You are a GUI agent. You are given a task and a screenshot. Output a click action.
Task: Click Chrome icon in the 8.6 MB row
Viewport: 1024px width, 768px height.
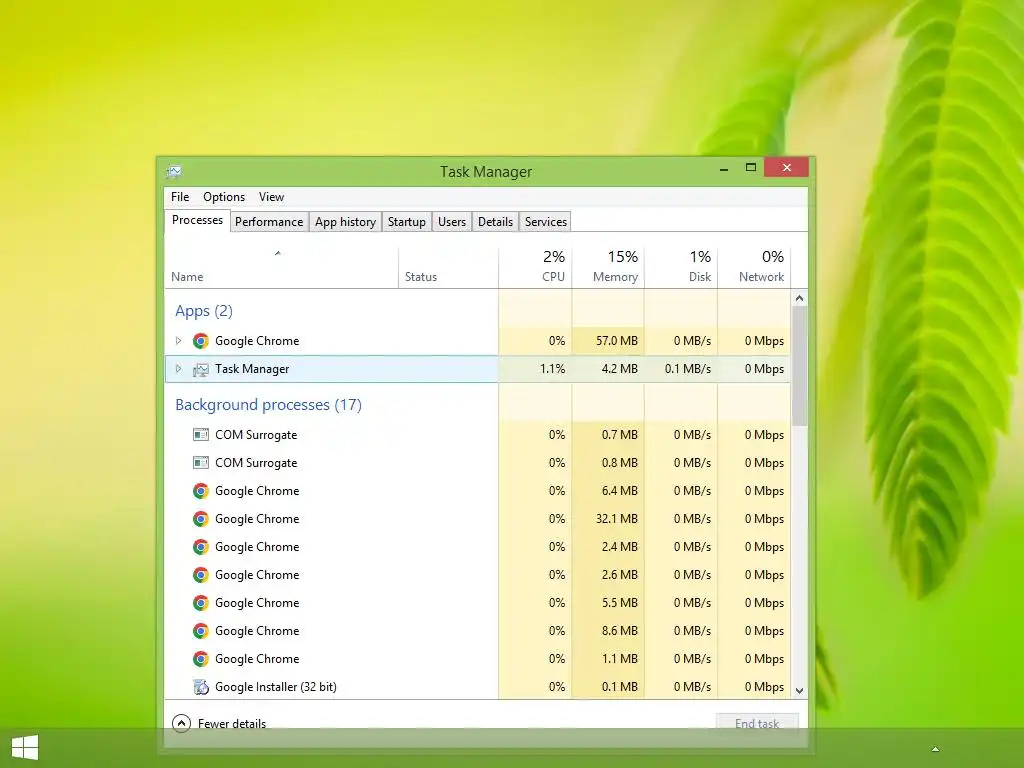point(200,632)
